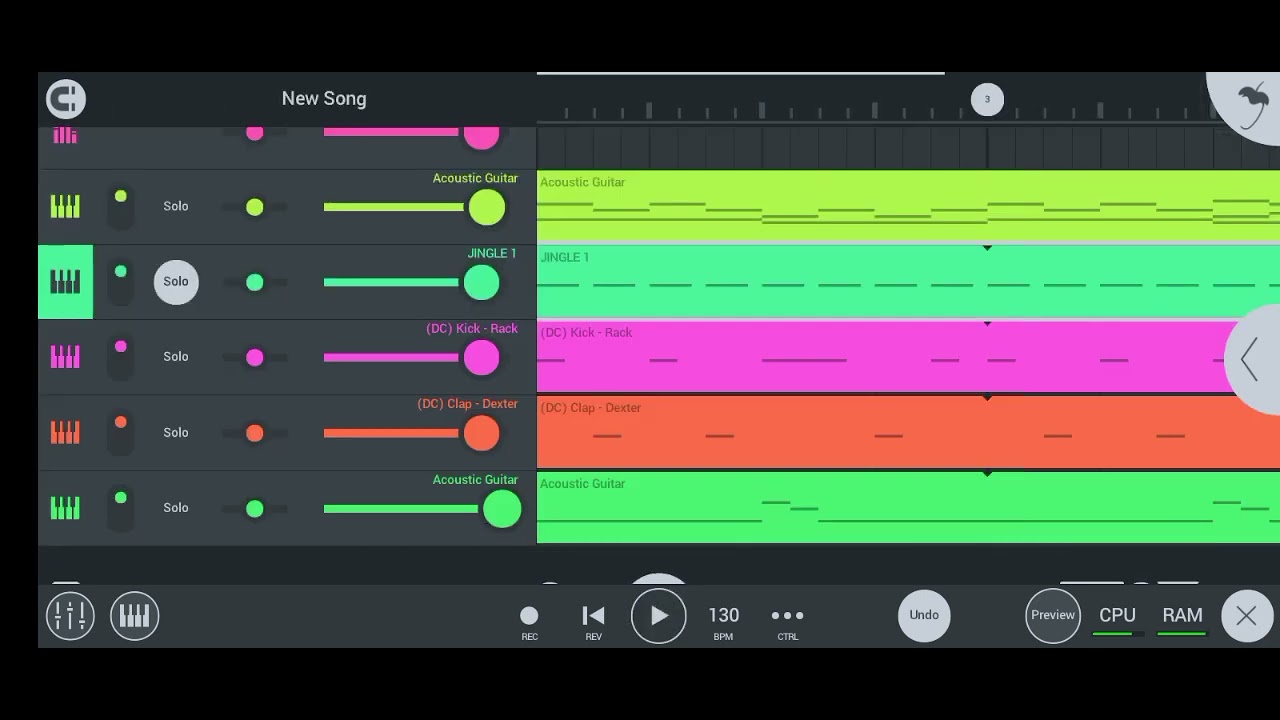Image resolution: width=1280 pixels, height=720 pixels.
Task: Click pan knob of JINGLE 1 track
Action: pyautogui.click(x=255, y=283)
